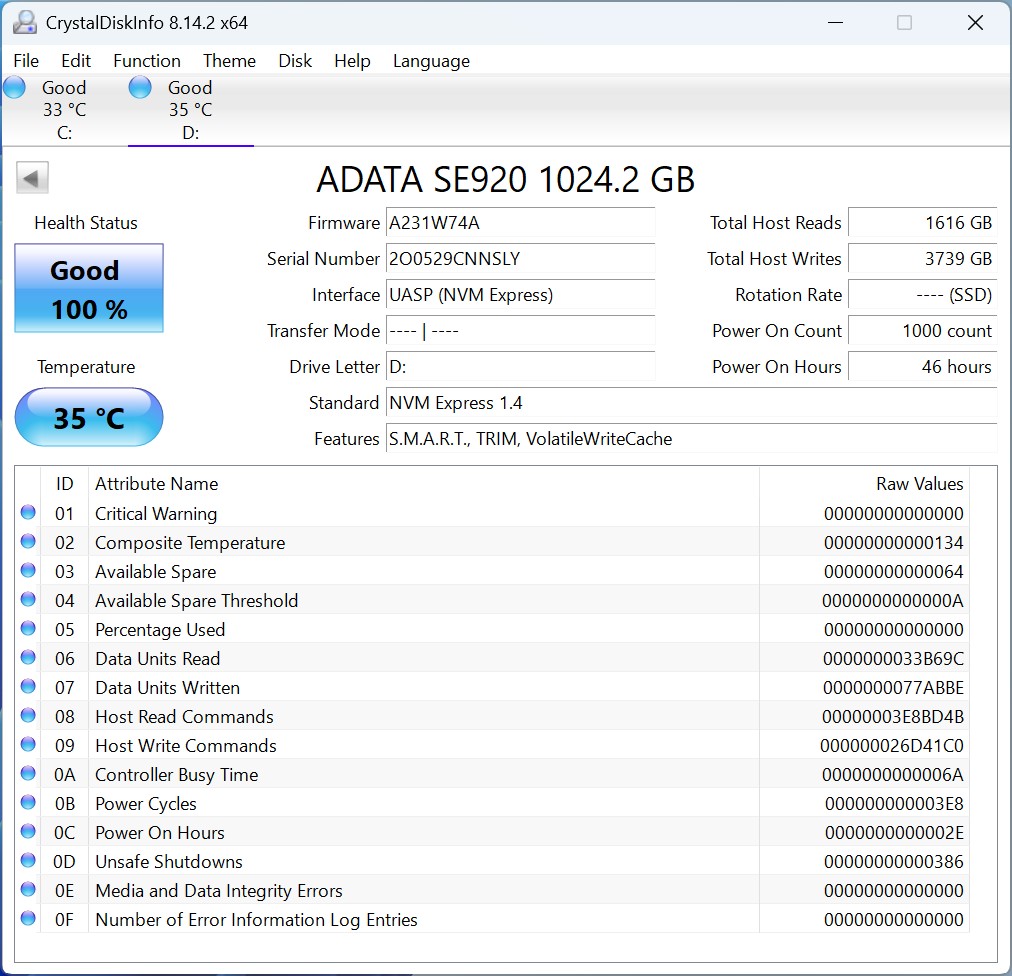Click the C: drive status orb
This screenshot has height=976, width=1012.
(x=15, y=87)
